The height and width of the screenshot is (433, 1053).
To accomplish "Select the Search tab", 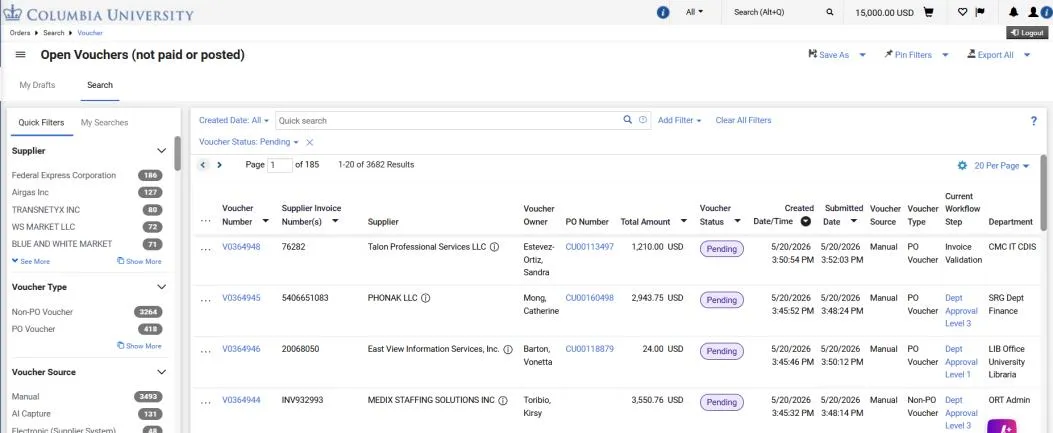I will [x=100, y=85].
